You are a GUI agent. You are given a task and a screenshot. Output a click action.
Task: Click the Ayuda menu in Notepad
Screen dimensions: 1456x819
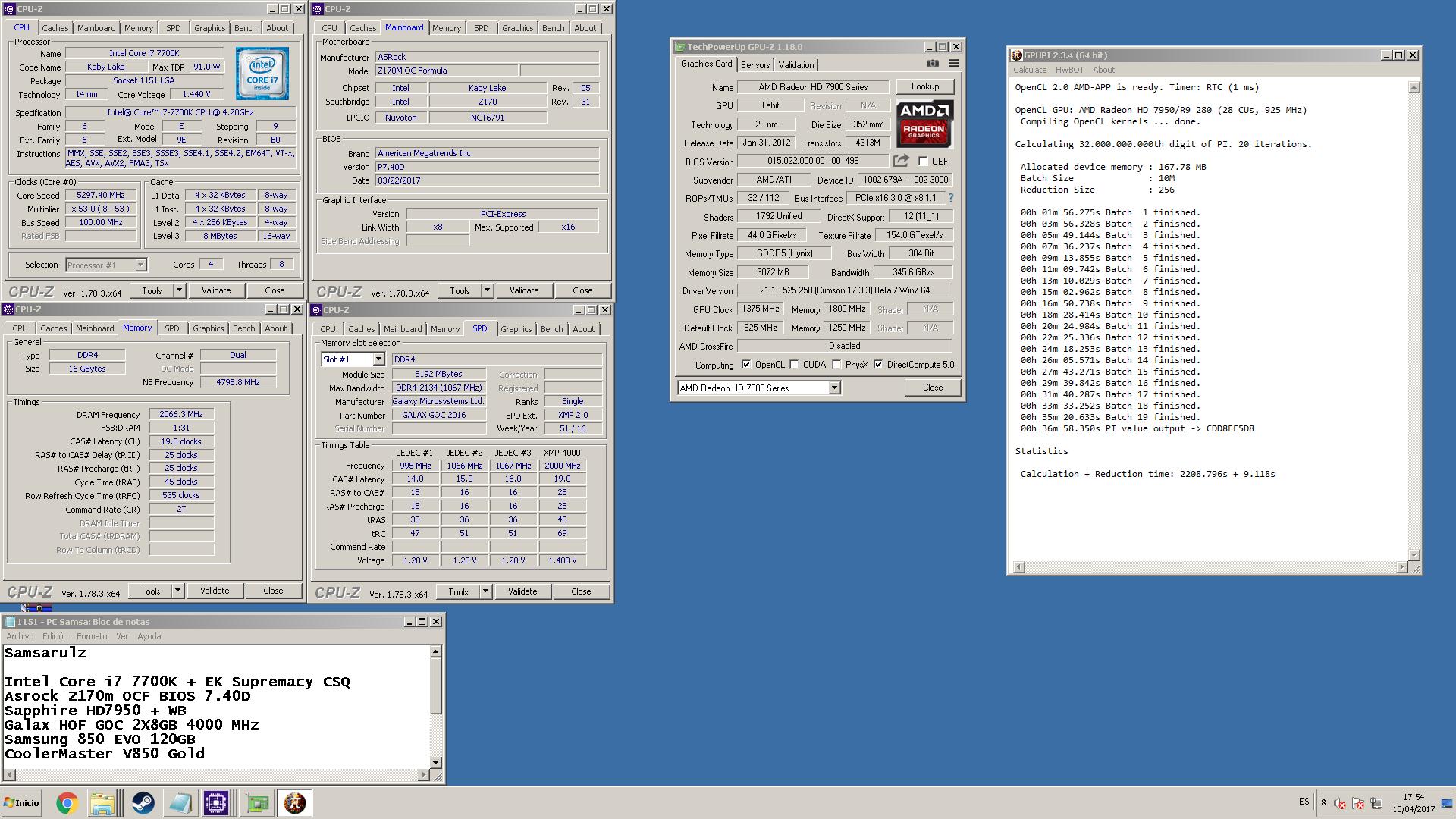[149, 636]
